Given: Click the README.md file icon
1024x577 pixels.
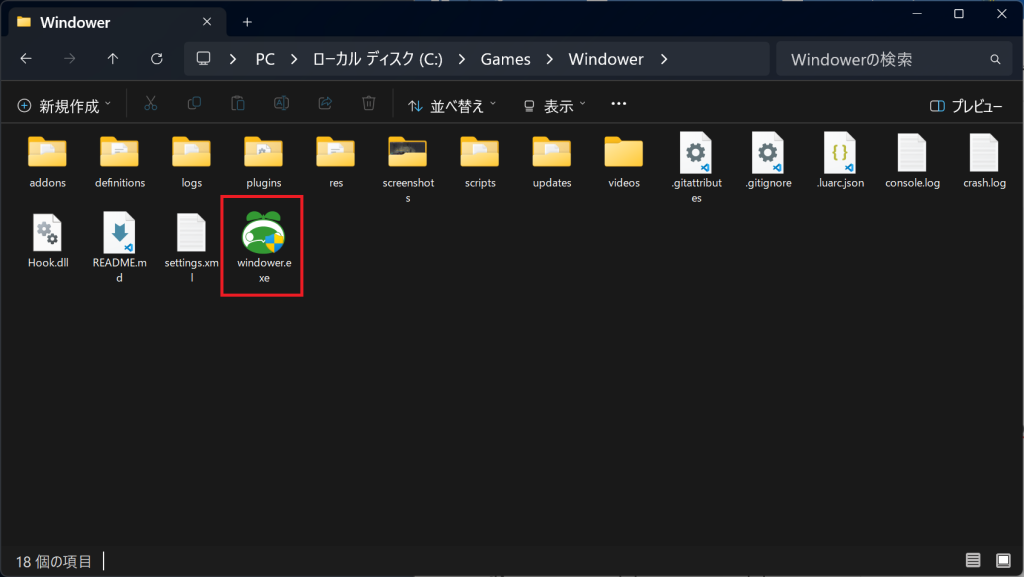Looking at the screenshot, I should click(119, 232).
